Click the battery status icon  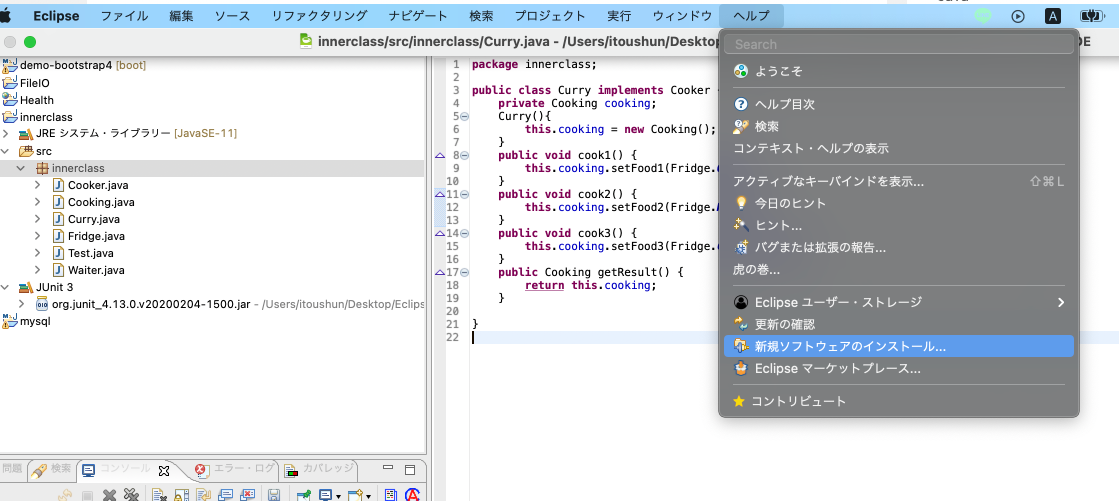tap(1092, 16)
